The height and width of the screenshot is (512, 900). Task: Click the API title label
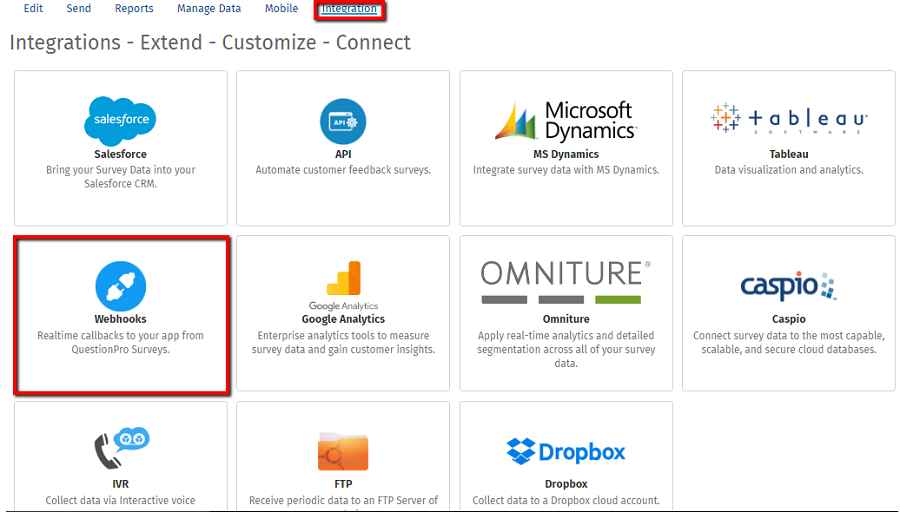[x=343, y=154]
